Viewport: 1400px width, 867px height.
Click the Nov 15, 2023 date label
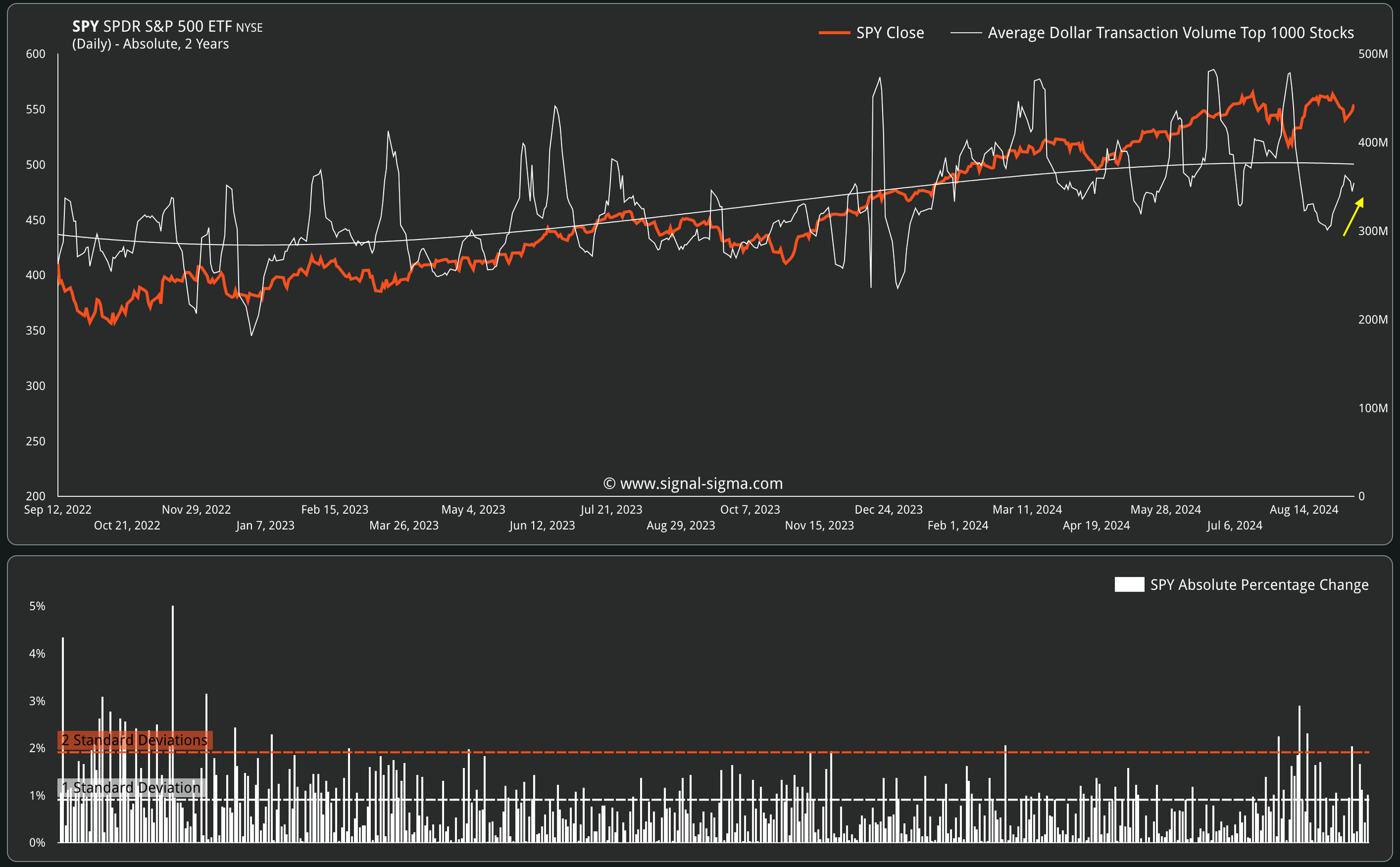(x=819, y=525)
